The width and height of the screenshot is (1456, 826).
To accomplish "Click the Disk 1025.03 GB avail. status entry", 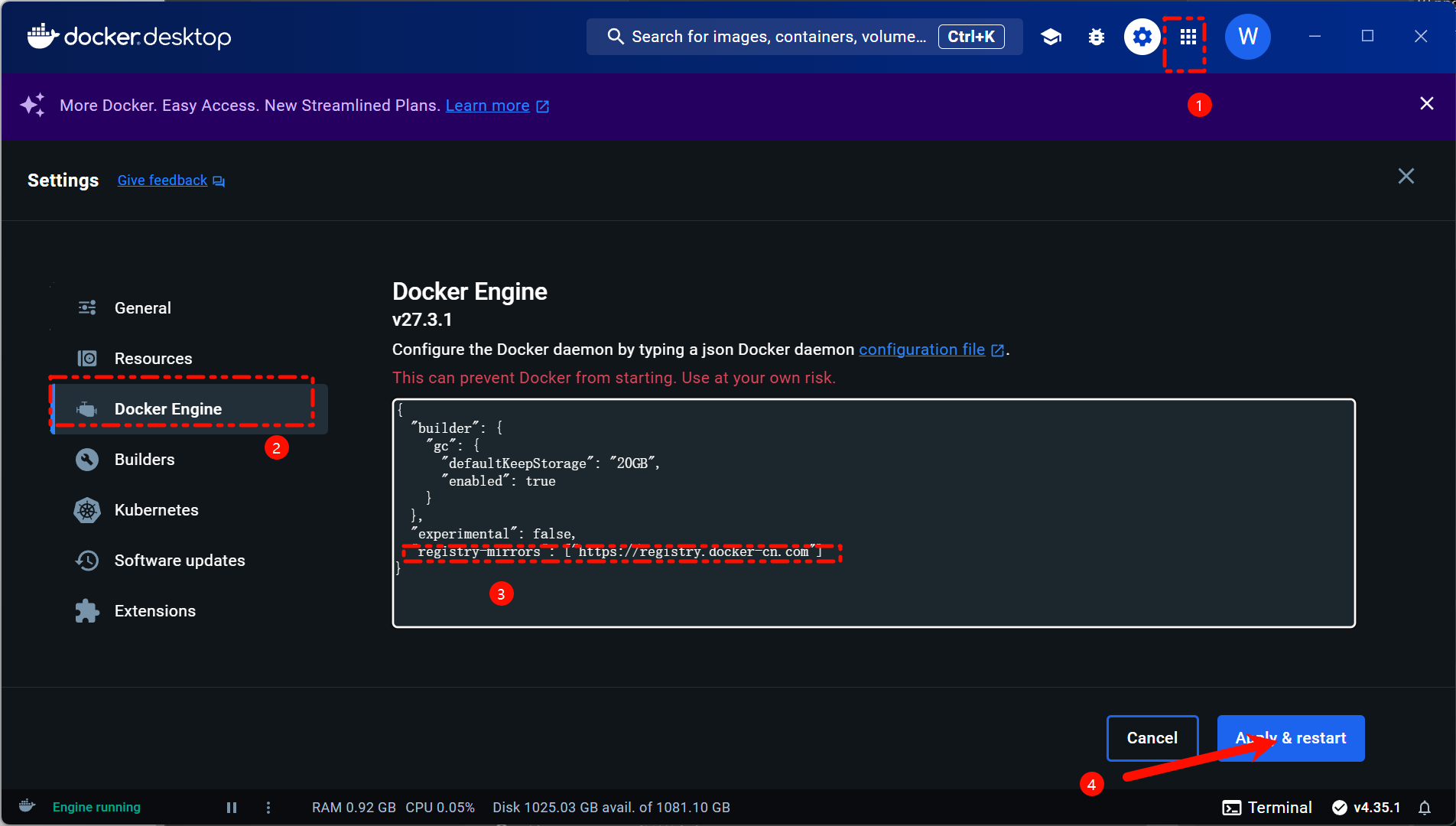I will click(x=611, y=808).
